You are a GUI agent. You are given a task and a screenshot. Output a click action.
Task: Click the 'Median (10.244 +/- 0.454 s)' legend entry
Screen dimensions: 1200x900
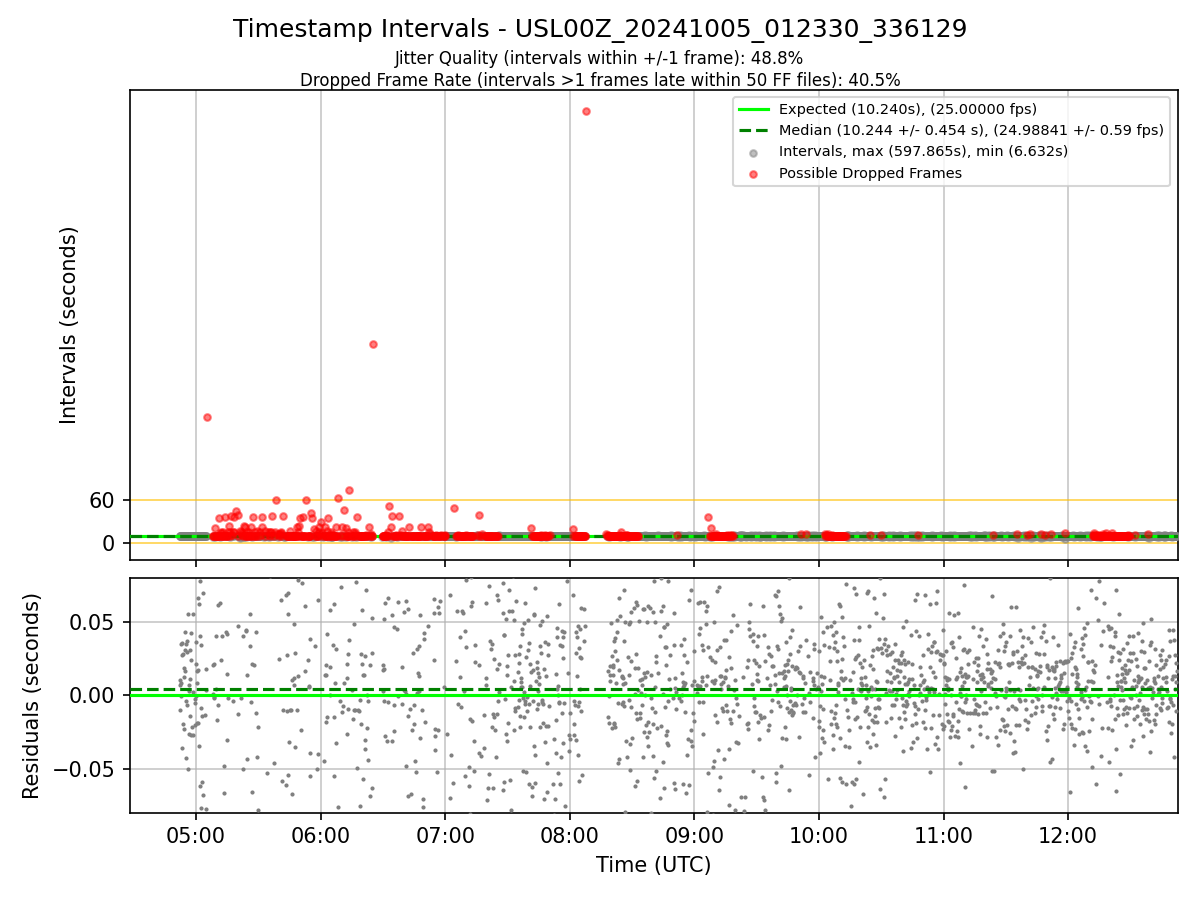click(x=971, y=130)
